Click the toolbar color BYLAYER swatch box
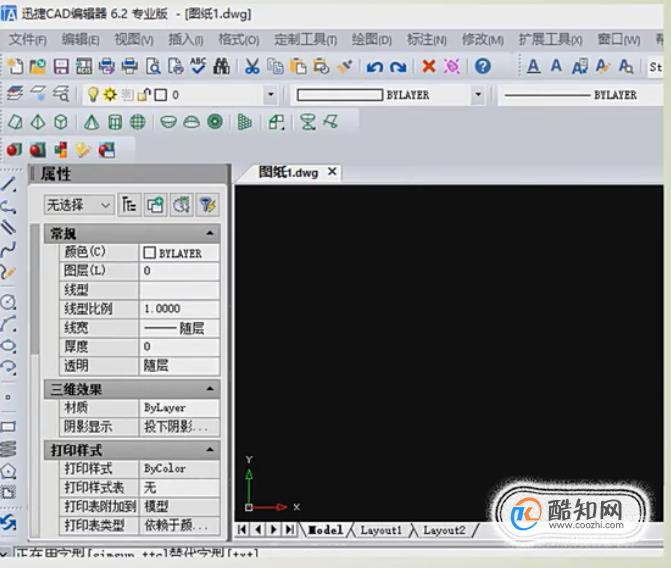671x568 pixels. point(340,95)
